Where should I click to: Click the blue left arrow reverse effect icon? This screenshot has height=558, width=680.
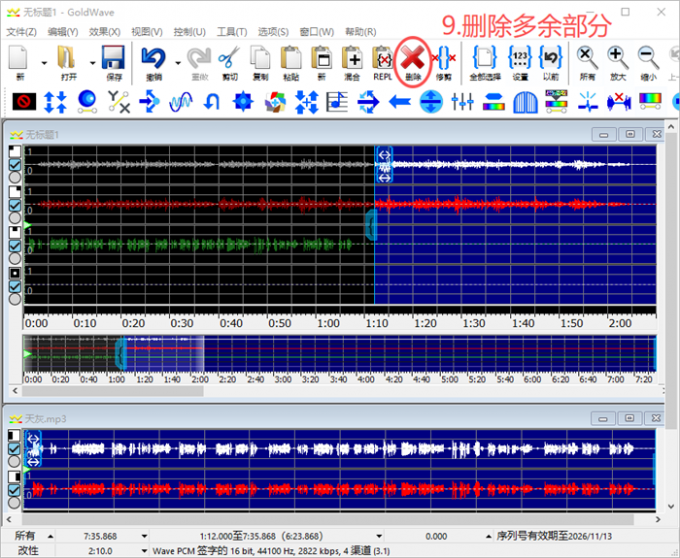tap(399, 102)
